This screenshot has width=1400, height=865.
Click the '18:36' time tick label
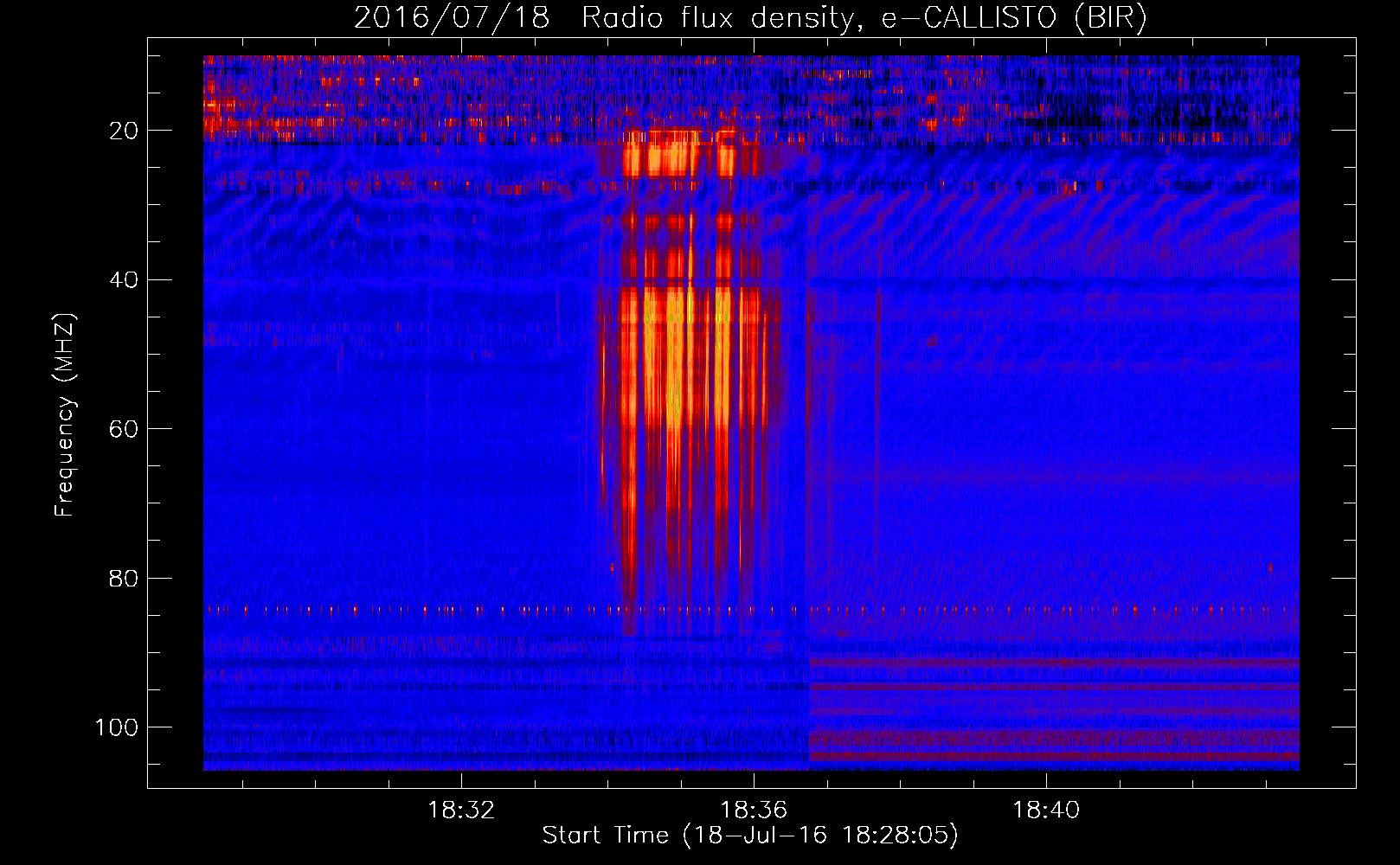[x=754, y=811]
